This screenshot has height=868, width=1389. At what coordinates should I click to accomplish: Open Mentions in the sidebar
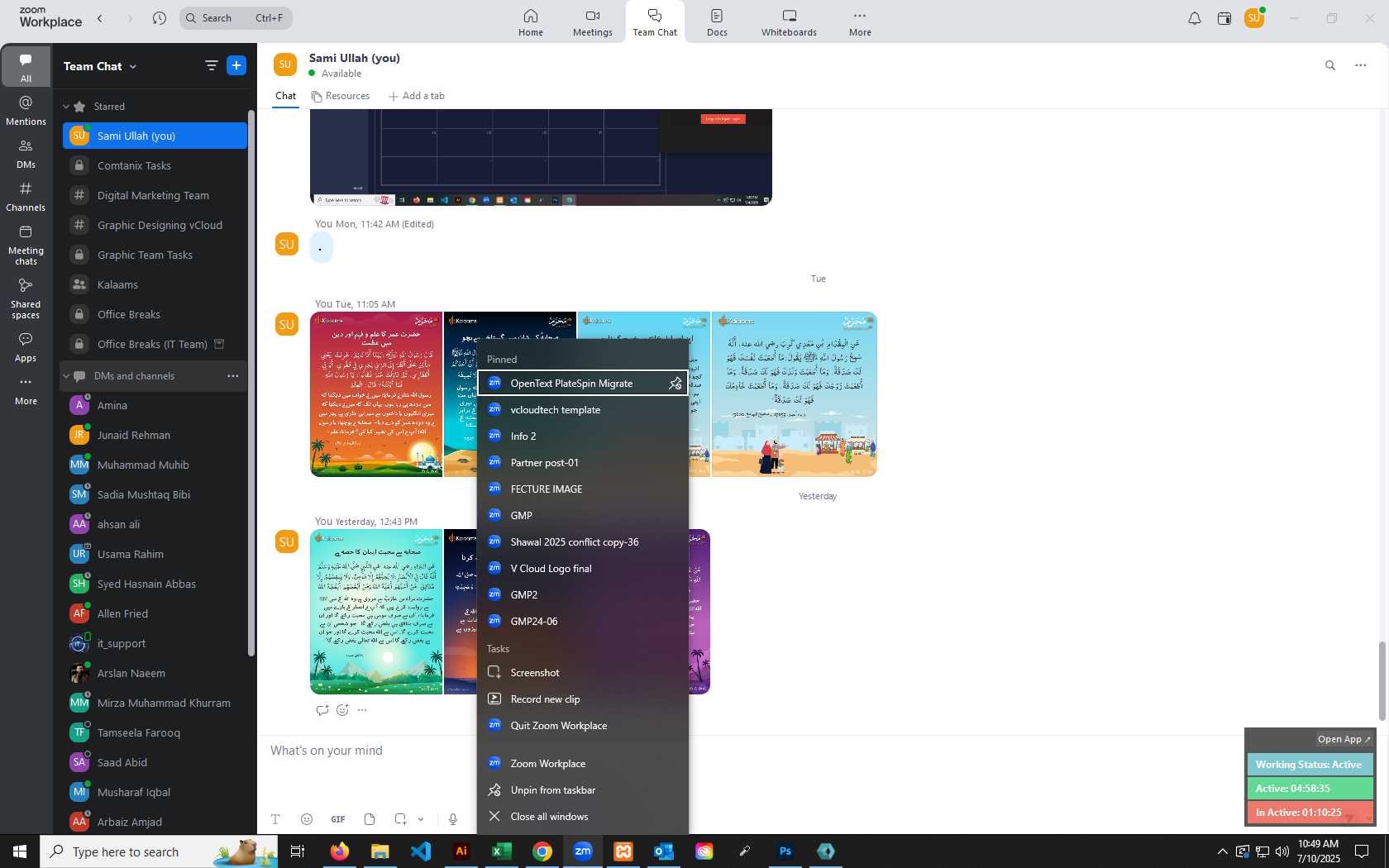[x=26, y=110]
